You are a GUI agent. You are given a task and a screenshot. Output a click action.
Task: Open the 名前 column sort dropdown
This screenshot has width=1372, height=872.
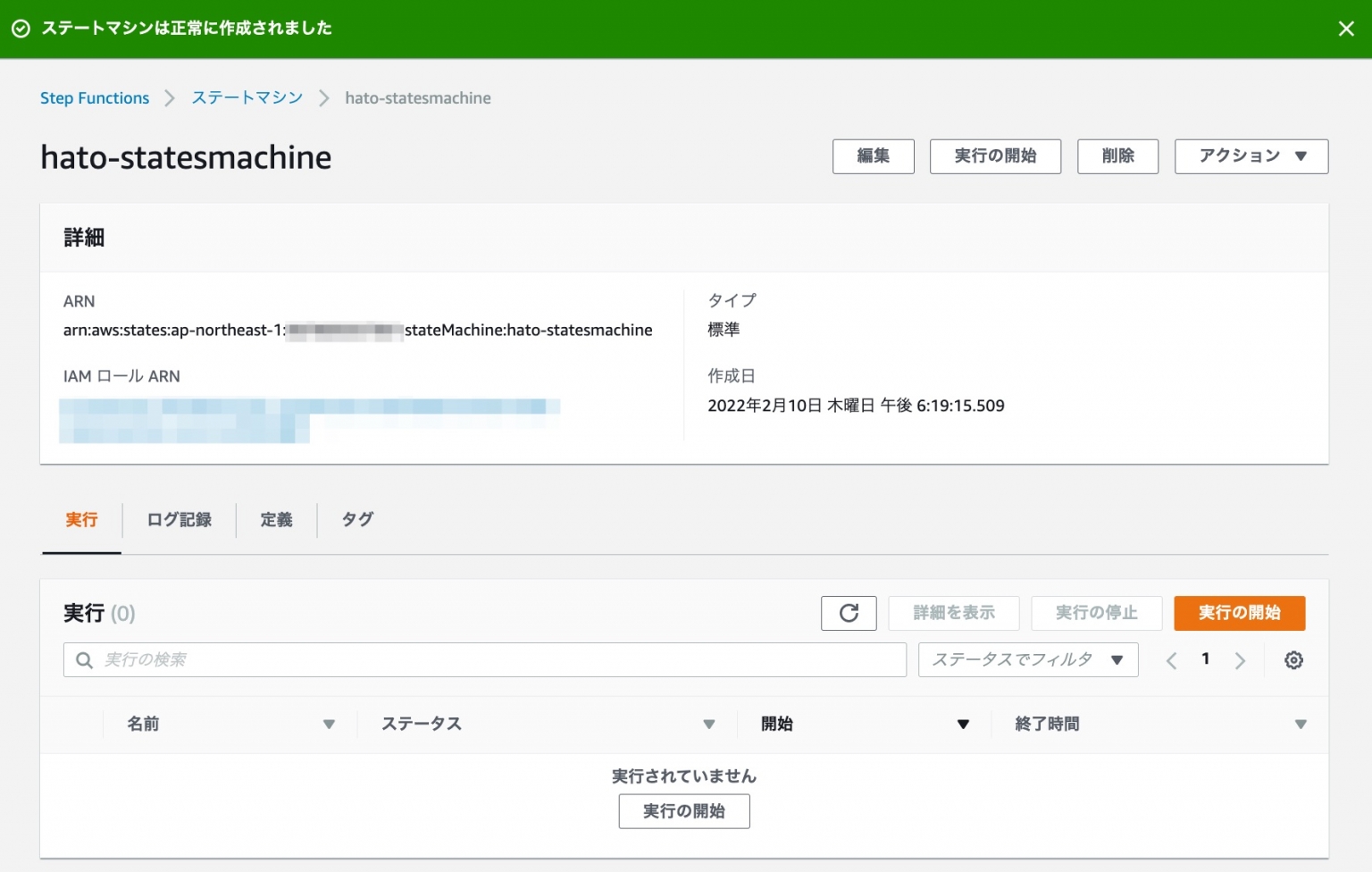[330, 724]
